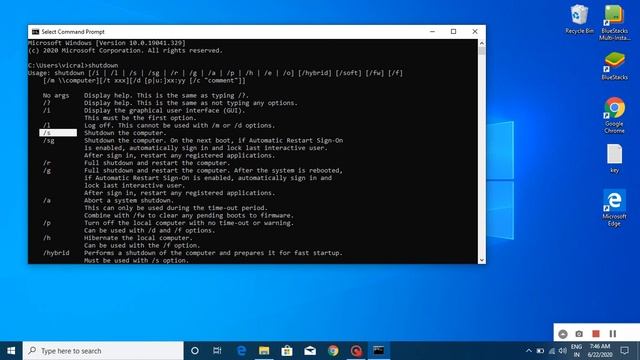The image size is (640, 360).
Task: Open Action Center notifications icon
Action: pyautogui.click(x=624, y=351)
